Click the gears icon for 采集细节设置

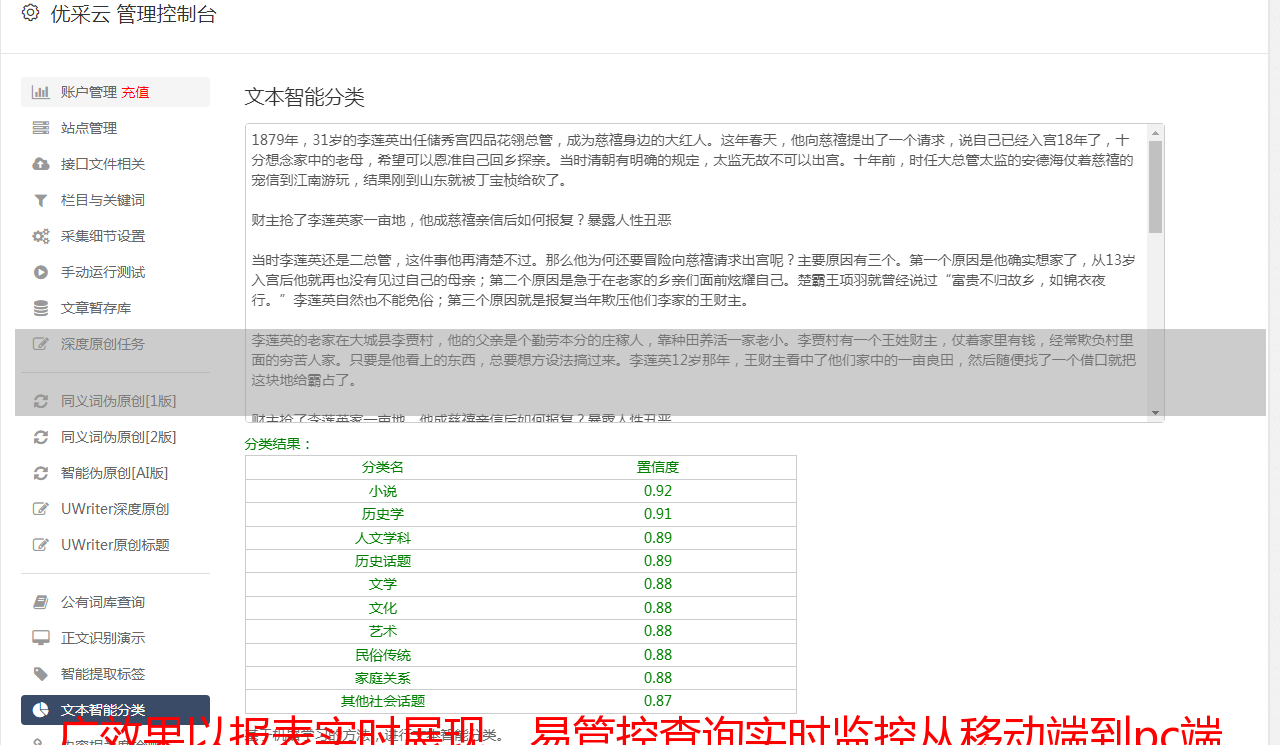pos(41,236)
